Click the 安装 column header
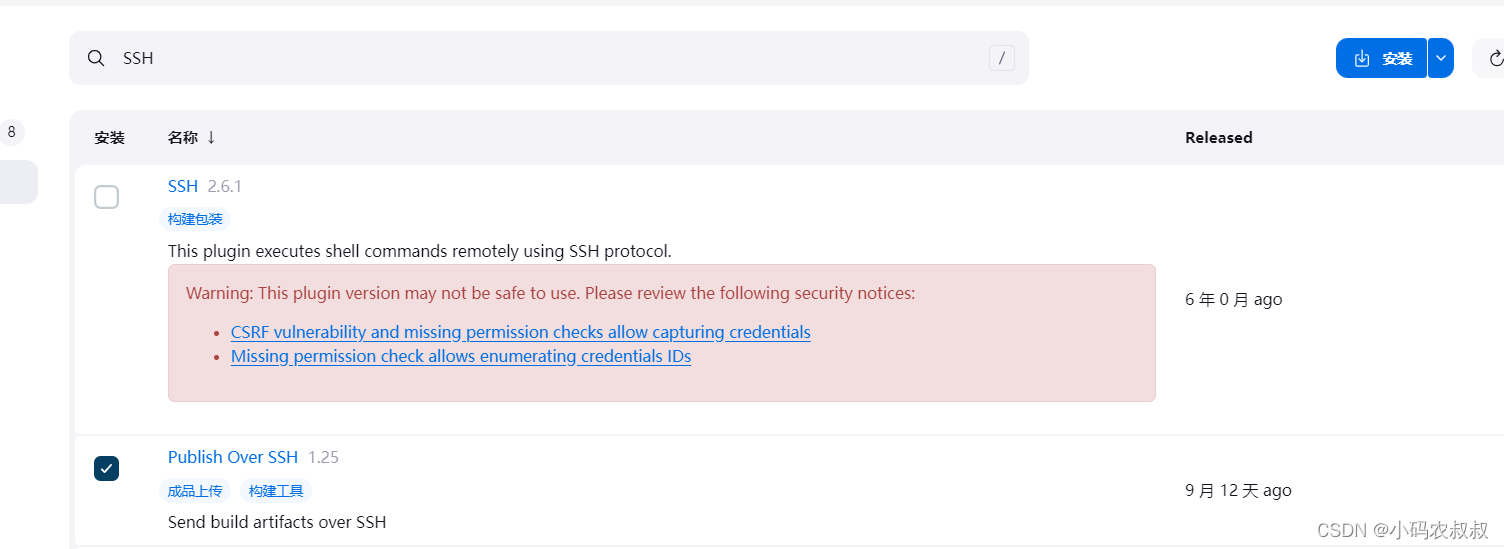 pyautogui.click(x=110, y=138)
